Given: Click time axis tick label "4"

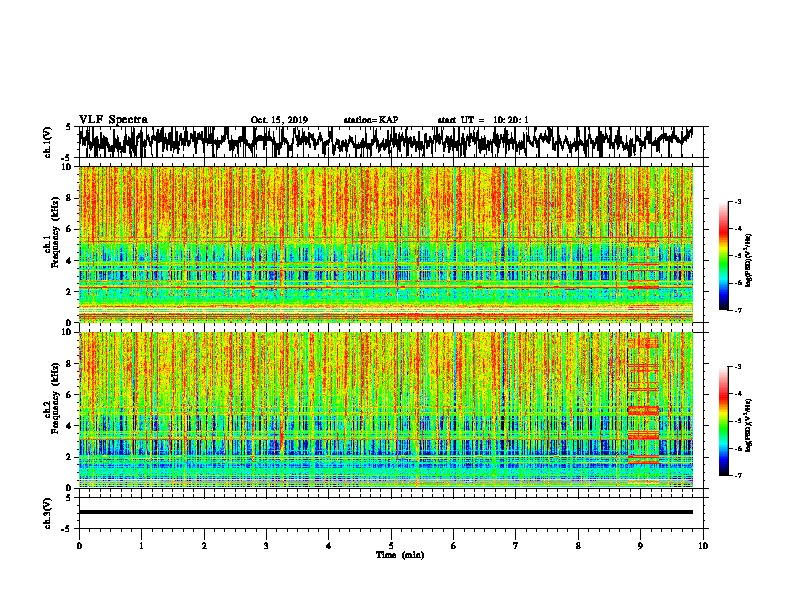Looking at the screenshot, I should (329, 546).
